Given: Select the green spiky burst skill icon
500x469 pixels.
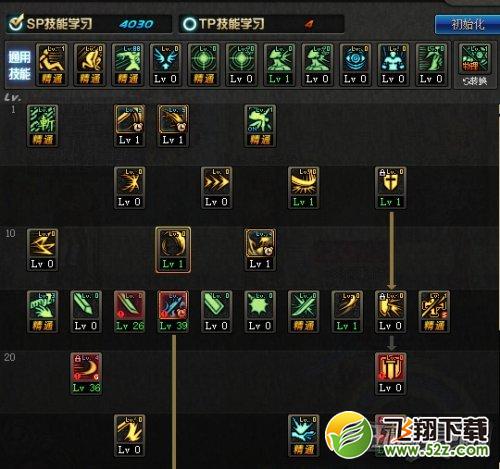Looking at the screenshot, I should [260, 312].
